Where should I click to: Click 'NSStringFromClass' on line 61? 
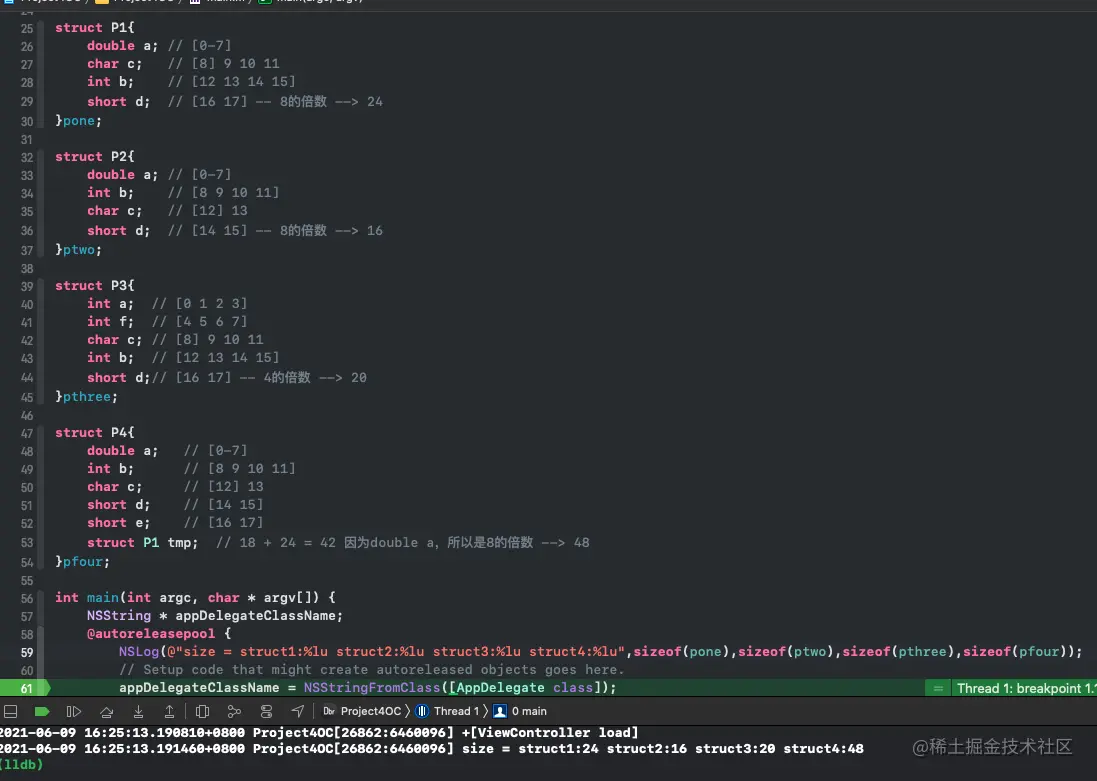(x=371, y=687)
